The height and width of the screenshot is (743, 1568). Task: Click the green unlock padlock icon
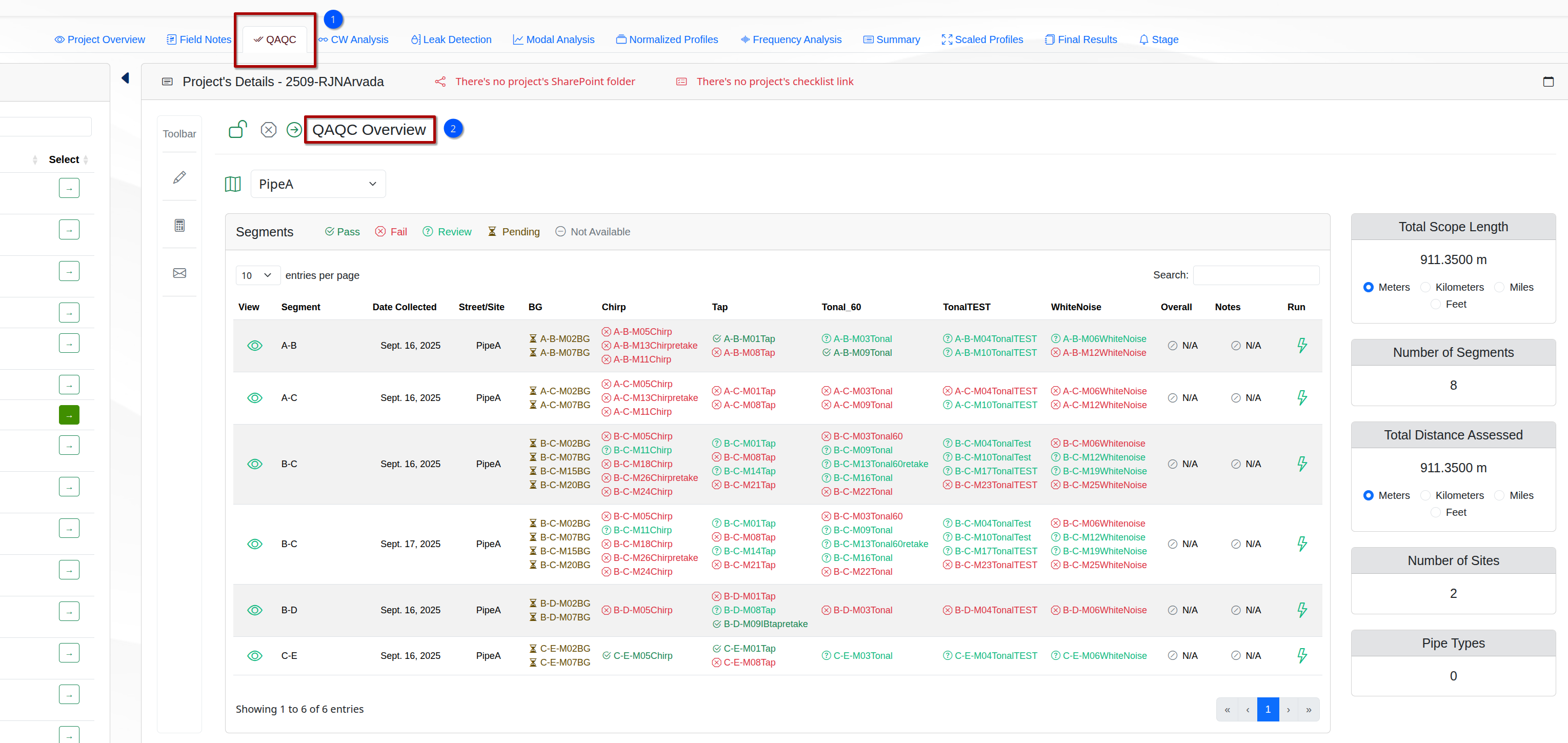coord(237,129)
